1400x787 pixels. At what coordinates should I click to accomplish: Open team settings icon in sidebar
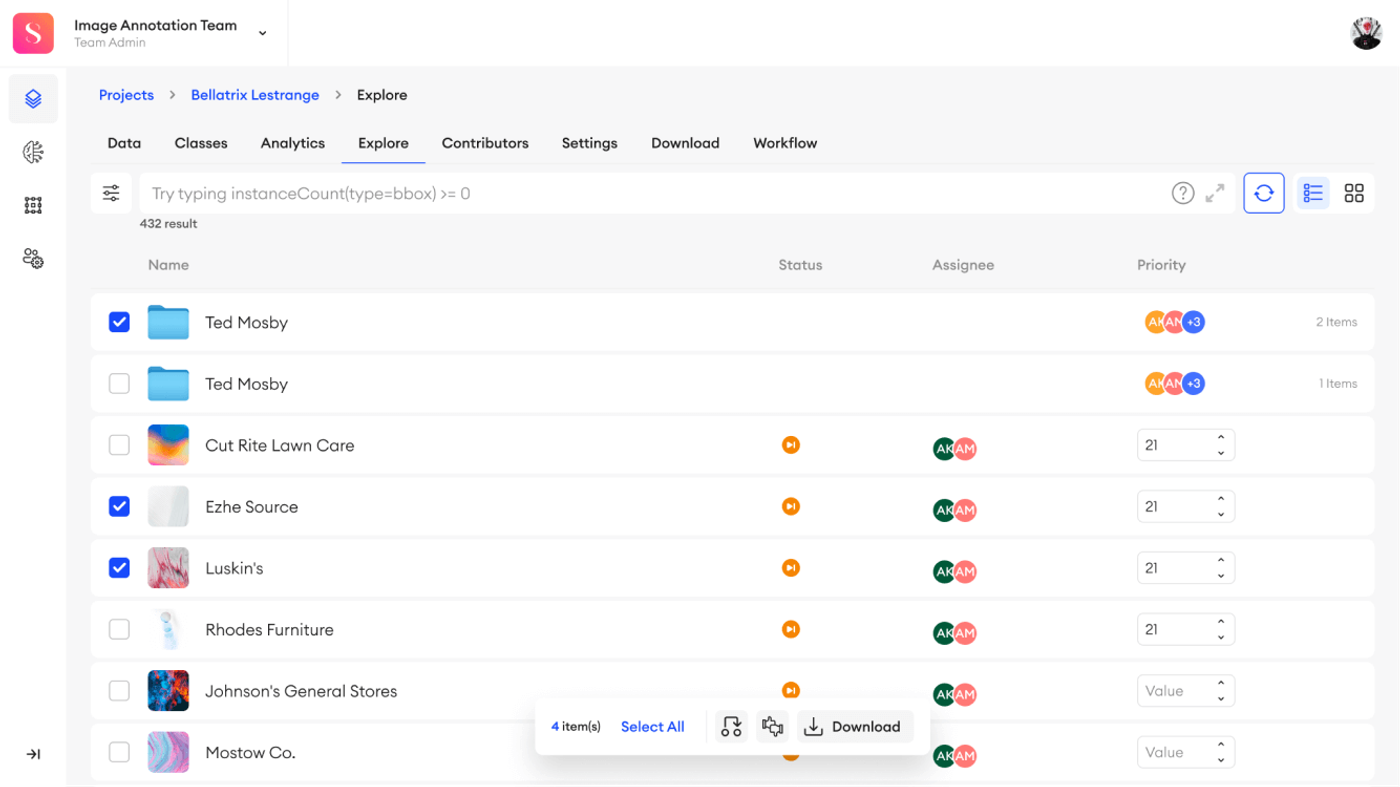pos(33,259)
